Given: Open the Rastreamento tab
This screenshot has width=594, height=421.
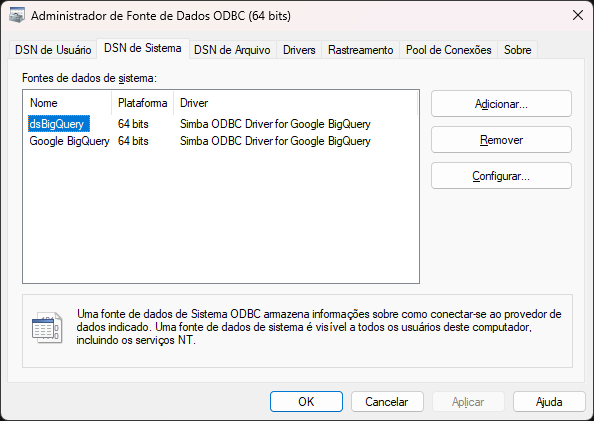Looking at the screenshot, I should (361, 50).
